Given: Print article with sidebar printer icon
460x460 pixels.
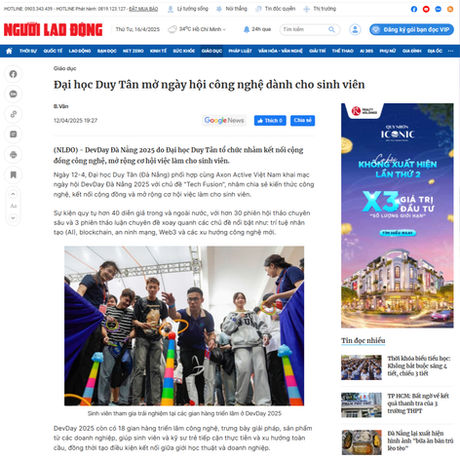Looking at the screenshot, I should click(x=13, y=155).
